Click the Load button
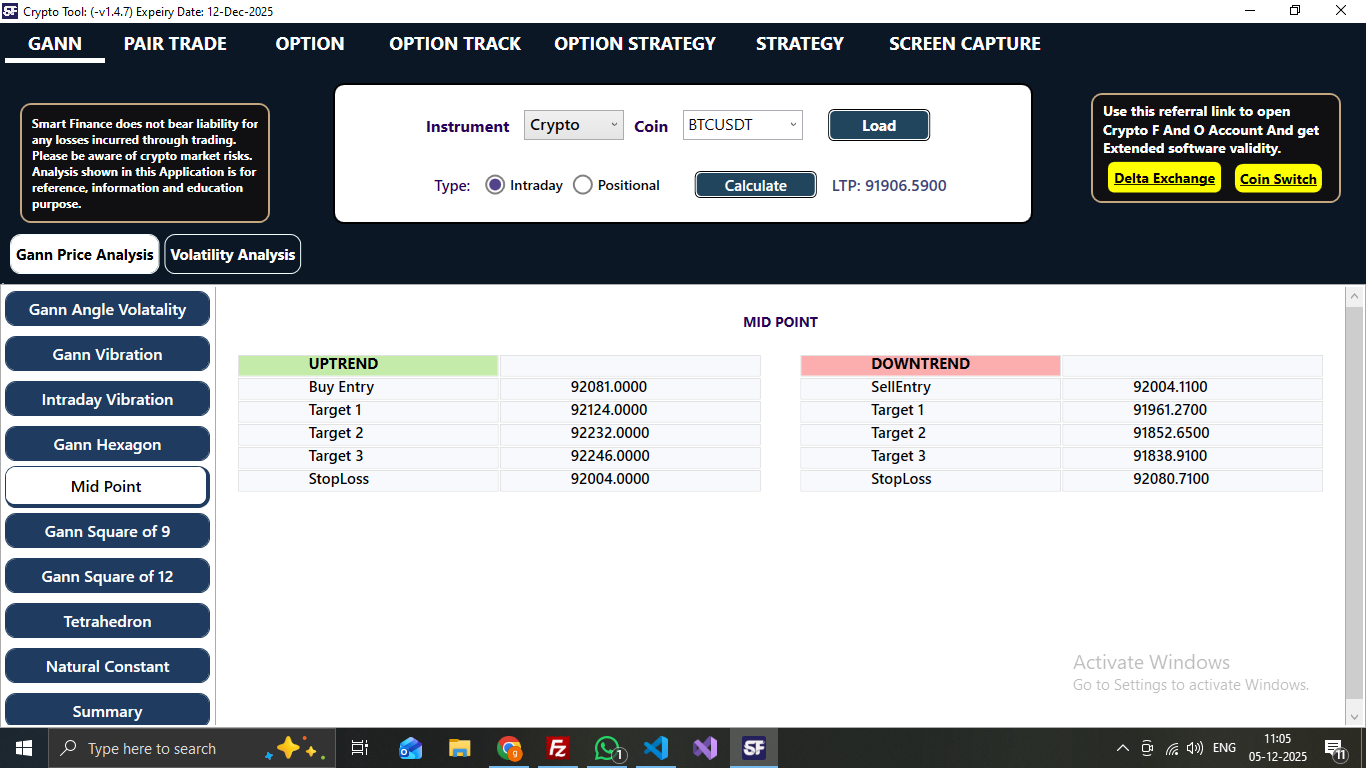The width and height of the screenshot is (1366, 768). (878, 124)
